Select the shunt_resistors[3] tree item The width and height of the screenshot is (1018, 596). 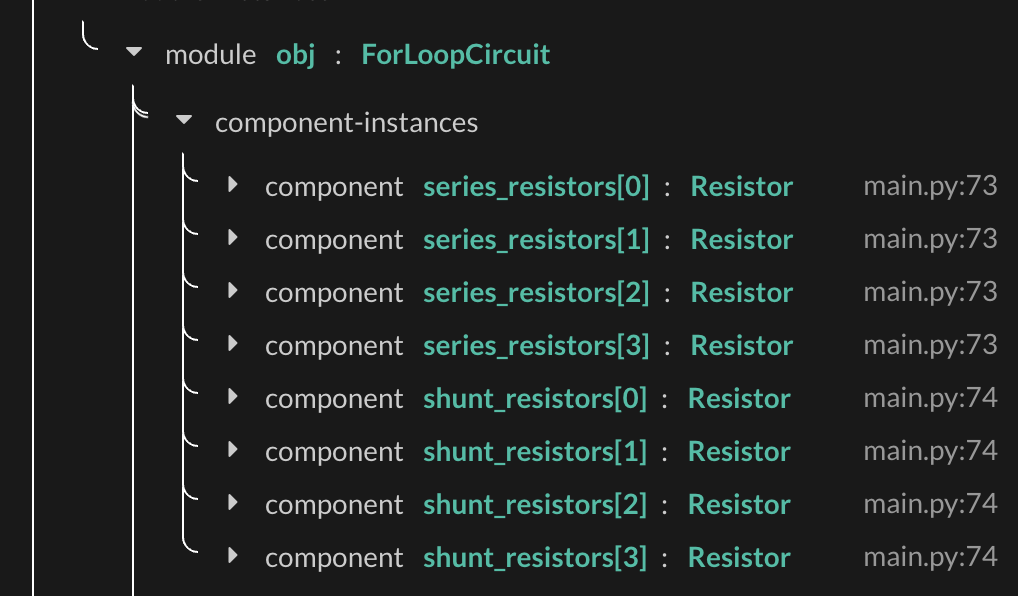(x=534, y=556)
